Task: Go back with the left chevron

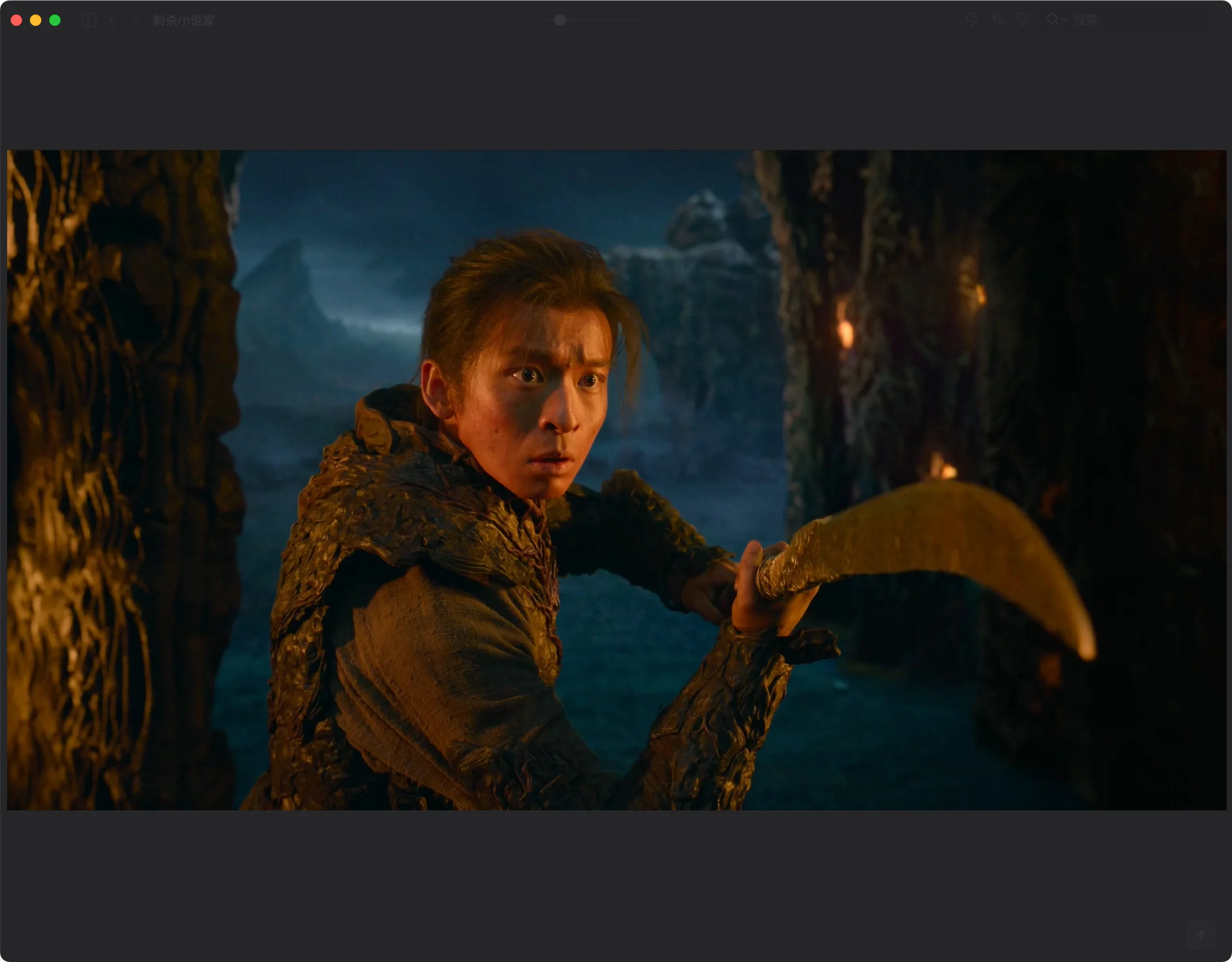Action: [113, 21]
